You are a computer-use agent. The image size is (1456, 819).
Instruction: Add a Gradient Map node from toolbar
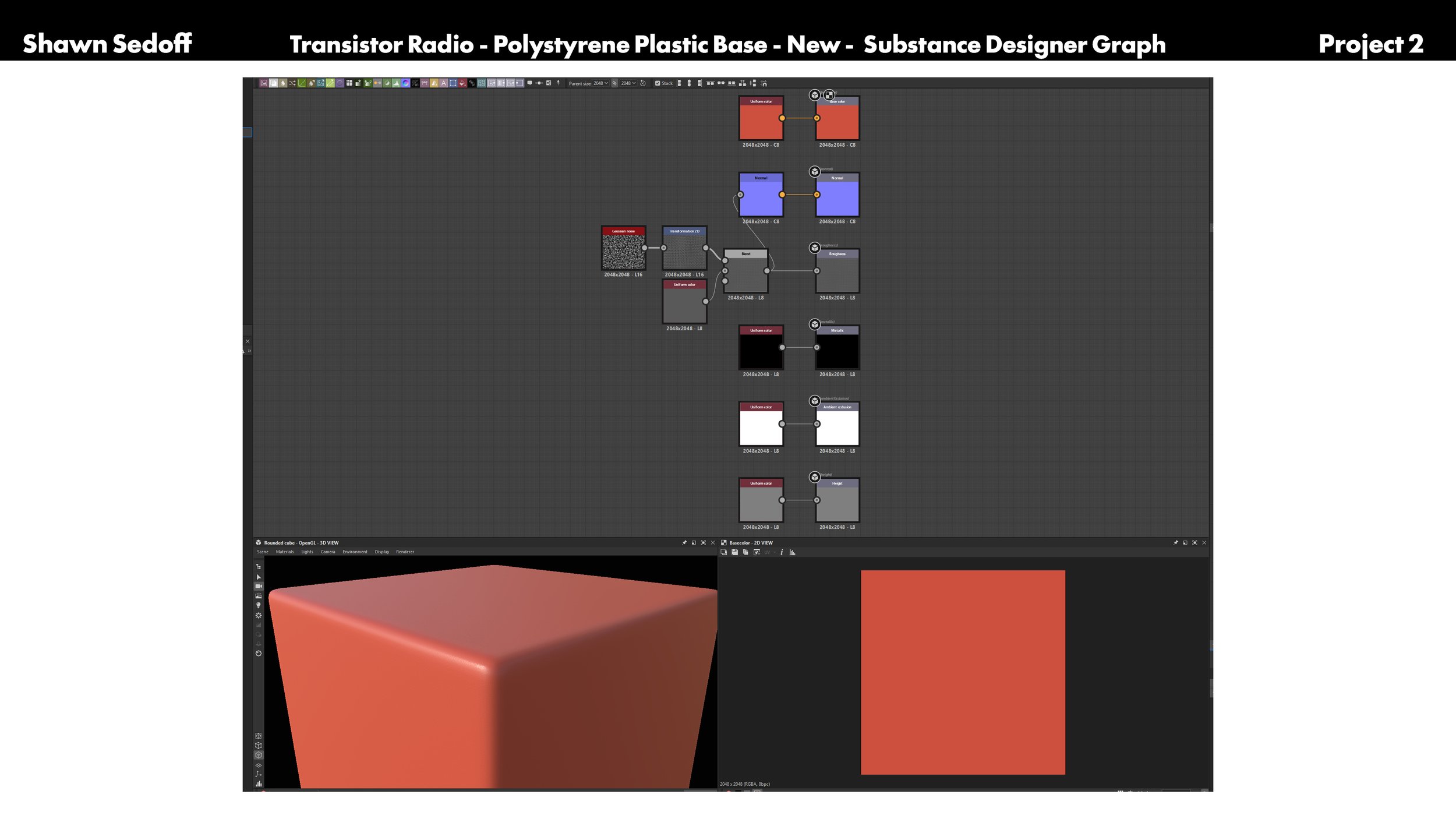(x=367, y=83)
